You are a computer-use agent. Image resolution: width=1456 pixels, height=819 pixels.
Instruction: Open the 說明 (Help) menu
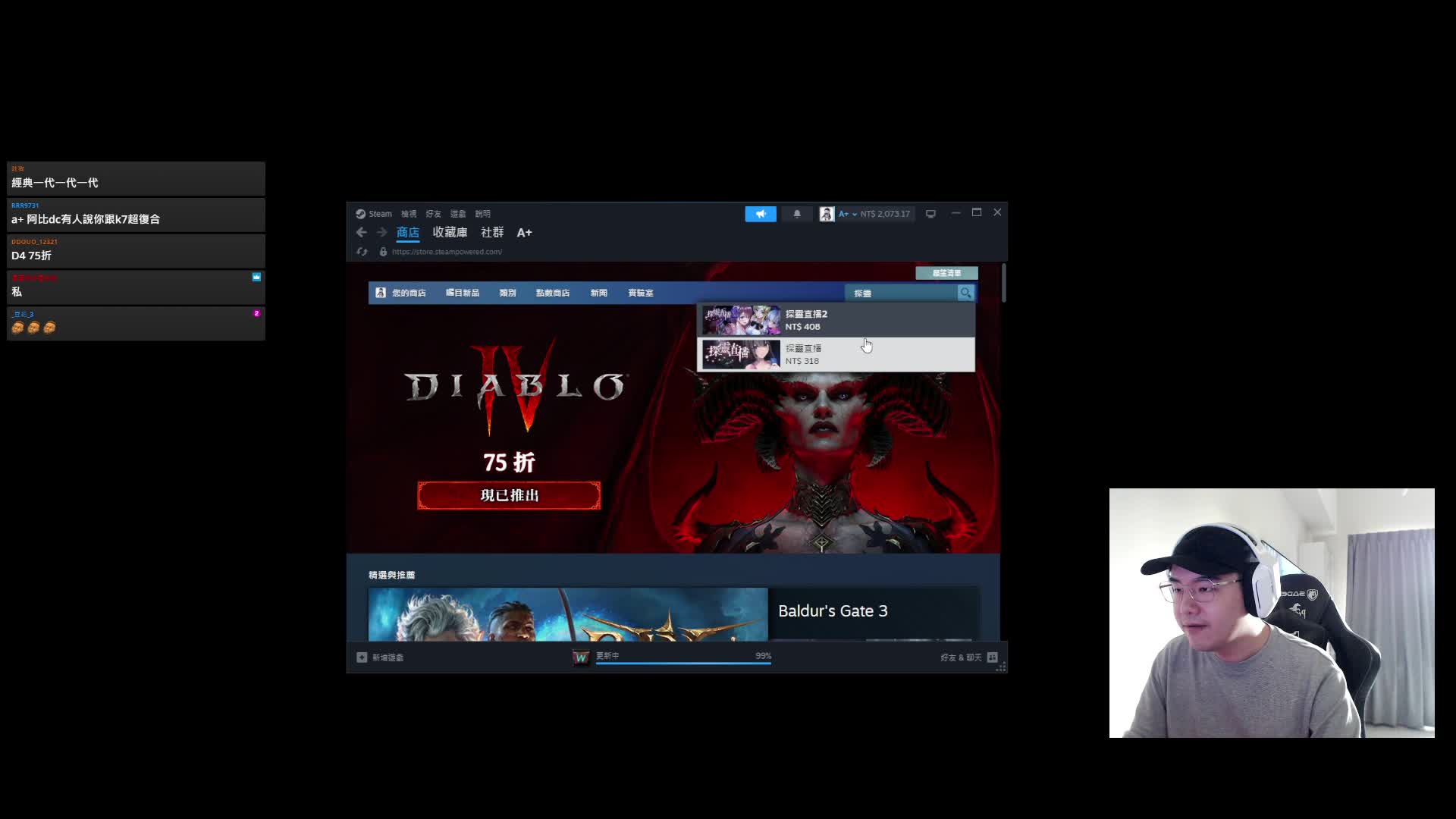(482, 214)
